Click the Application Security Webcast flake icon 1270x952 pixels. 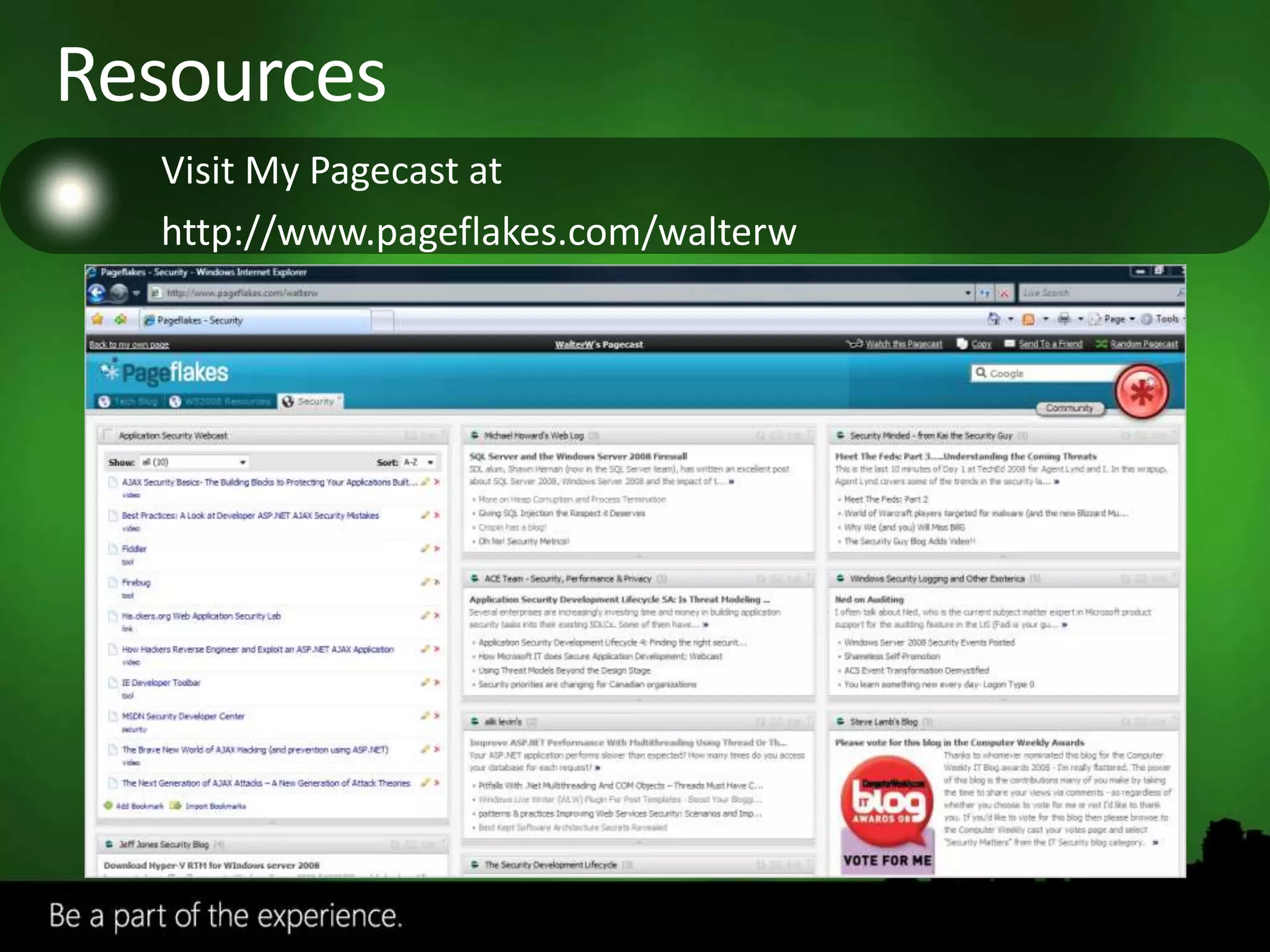(108, 435)
